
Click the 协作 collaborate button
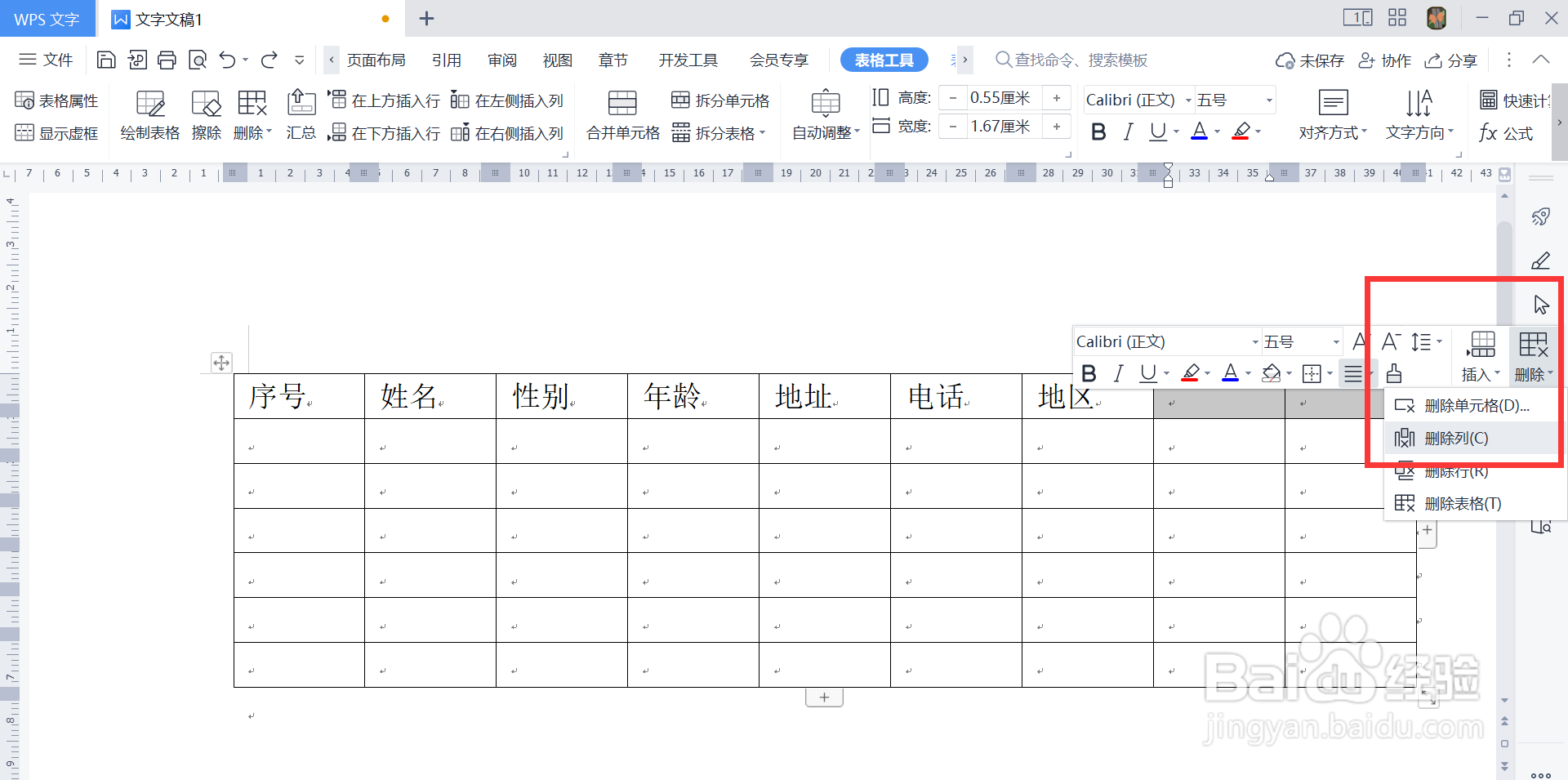[x=1385, y=60]
